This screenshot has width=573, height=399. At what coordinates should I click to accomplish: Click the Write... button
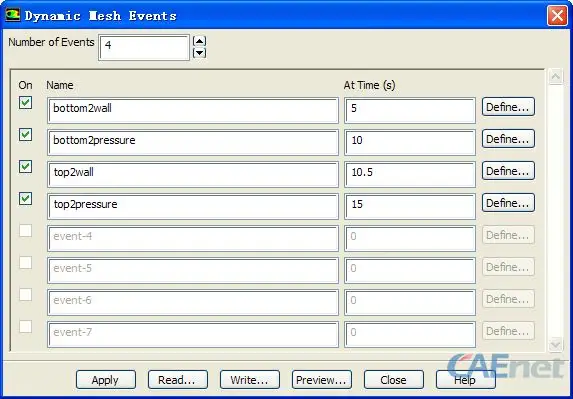[x=250, y=380]
